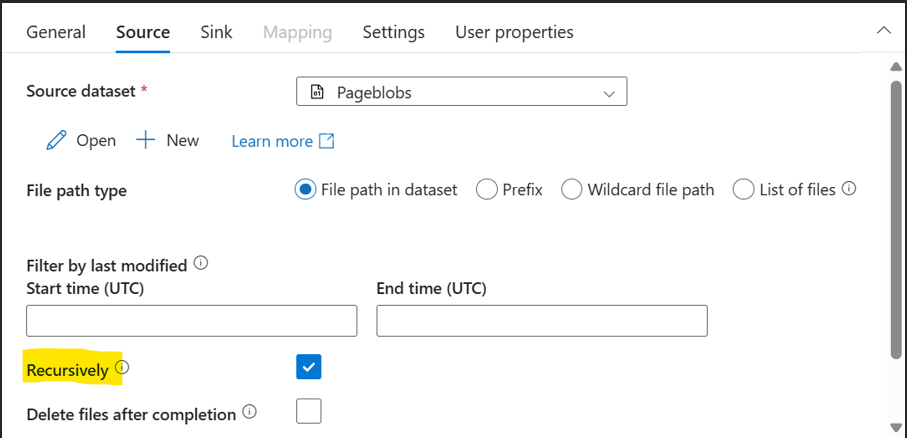Uncheck the Recursively checkbox

tap(309, 367)
